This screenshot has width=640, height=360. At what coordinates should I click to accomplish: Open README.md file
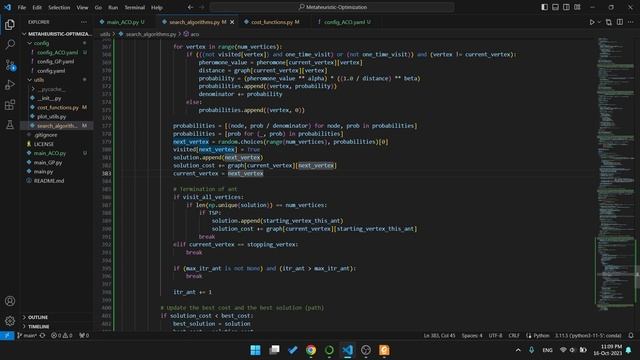click(56, 181)
